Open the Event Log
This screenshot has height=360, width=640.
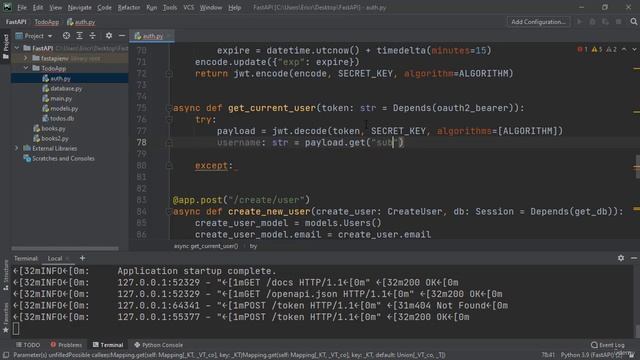click(x=608, y=345)
